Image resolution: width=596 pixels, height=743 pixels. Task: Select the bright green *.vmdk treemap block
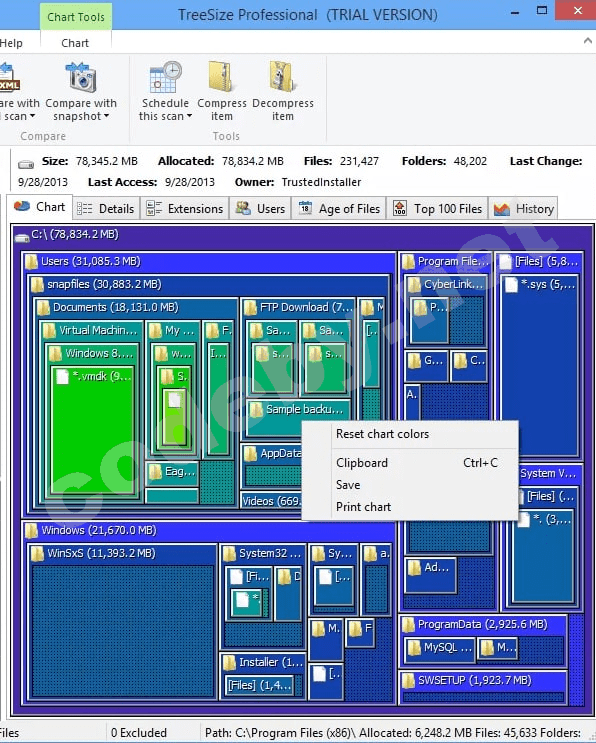pyautogui.click(x=92, y=430)
